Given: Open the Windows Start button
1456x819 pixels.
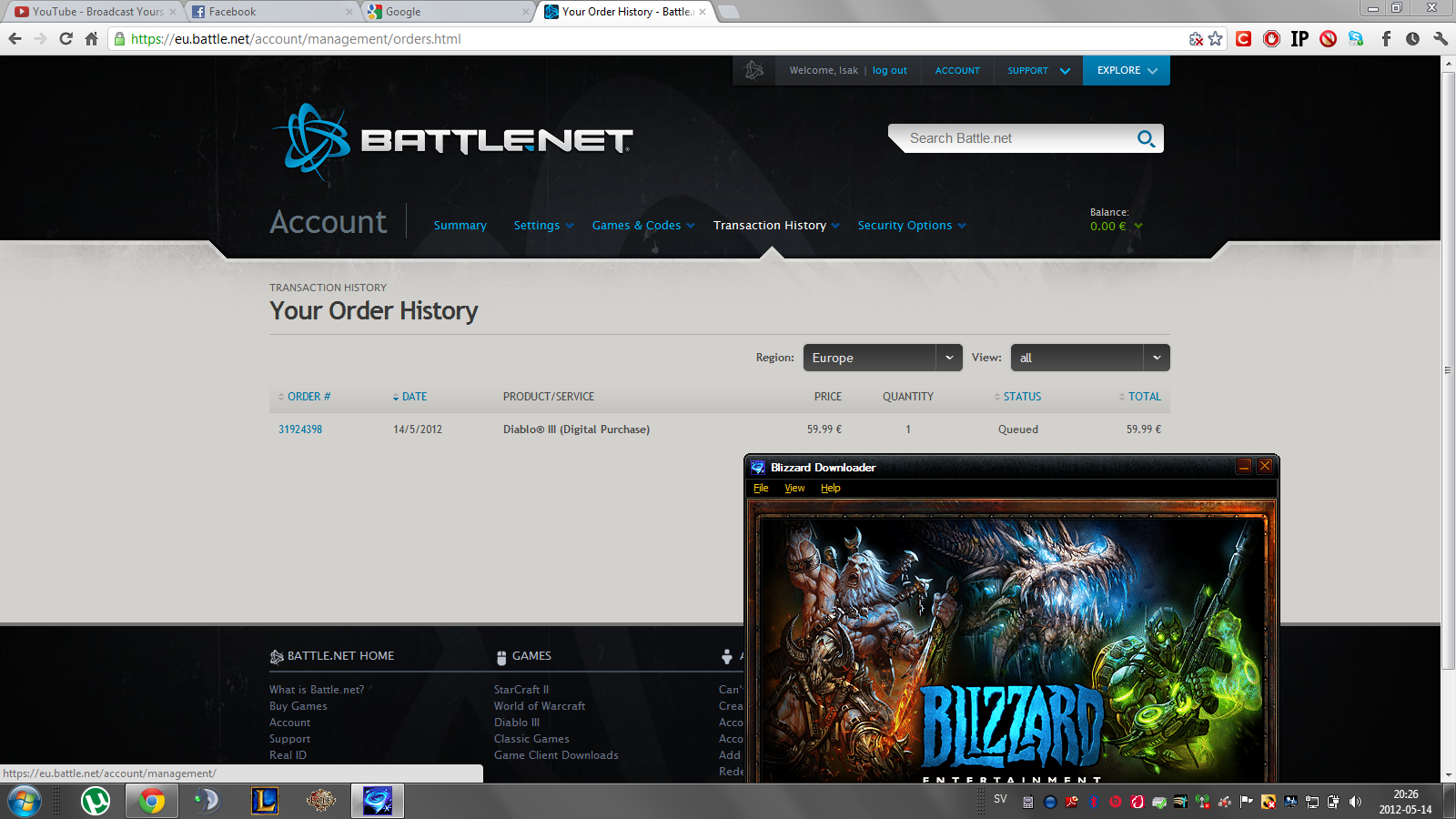Looking at the screenshot, I should pos(25,802).
